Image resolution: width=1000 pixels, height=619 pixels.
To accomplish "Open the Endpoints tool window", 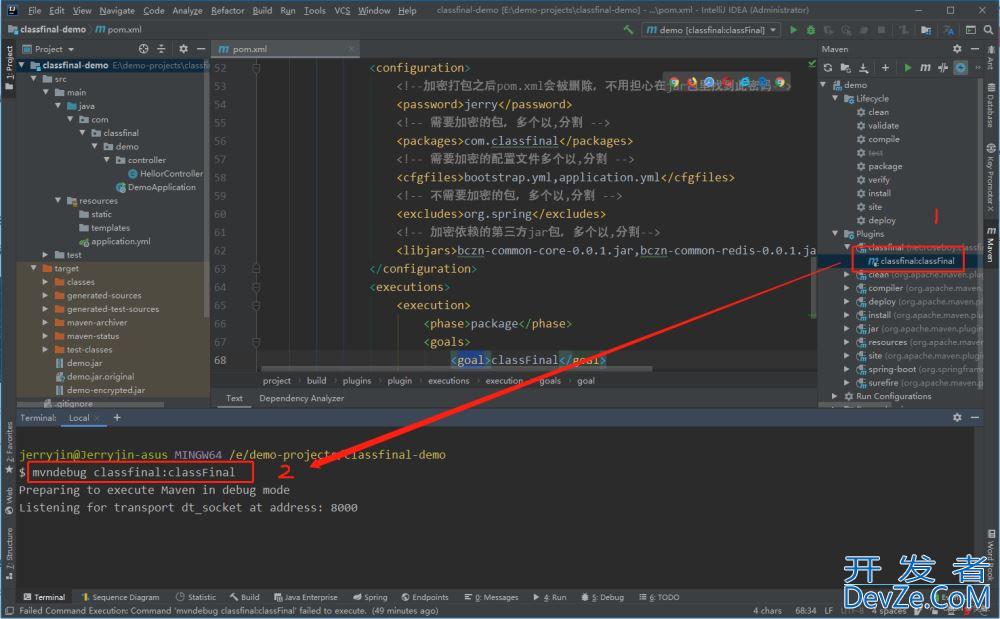I will 425,597.
